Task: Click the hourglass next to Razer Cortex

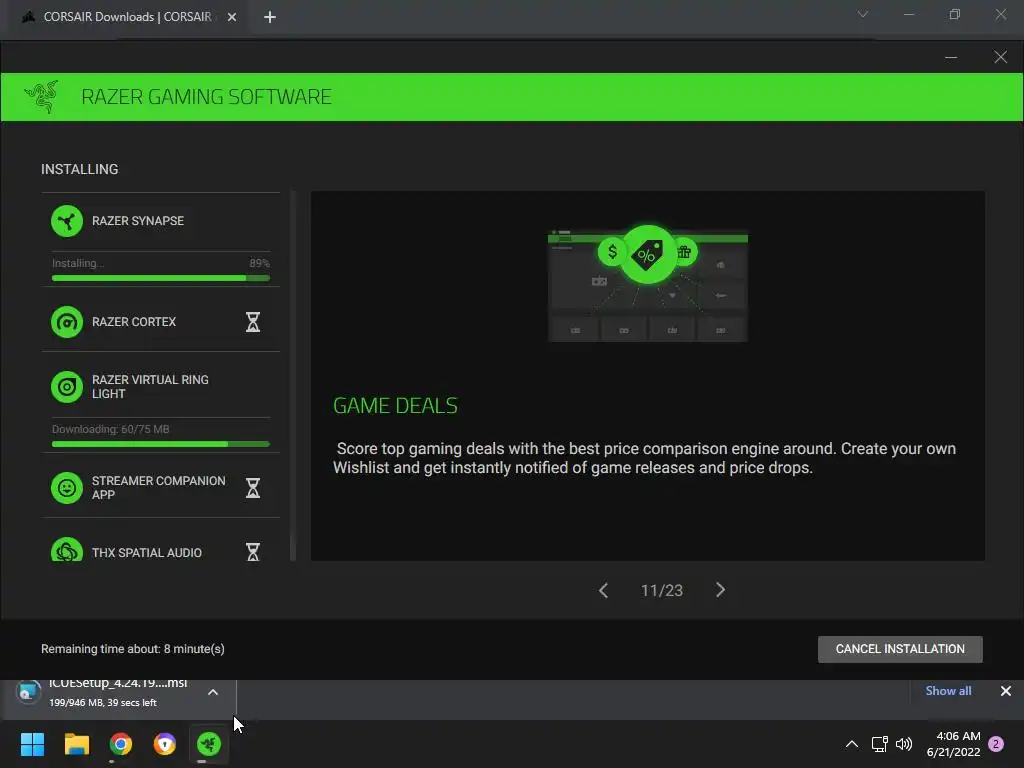Action: coord(253,322)
